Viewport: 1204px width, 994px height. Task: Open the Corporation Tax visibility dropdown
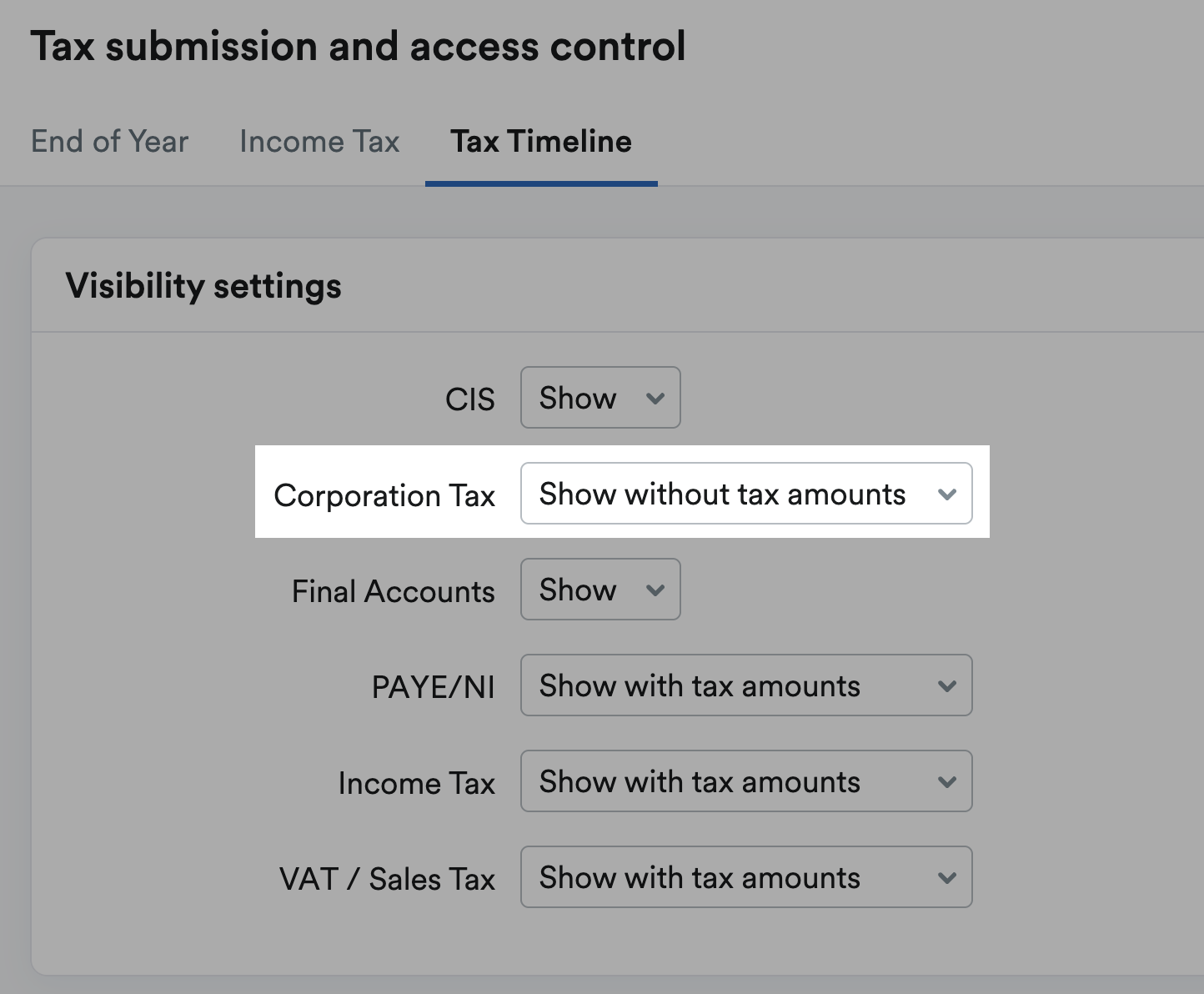tap(746, 494)
